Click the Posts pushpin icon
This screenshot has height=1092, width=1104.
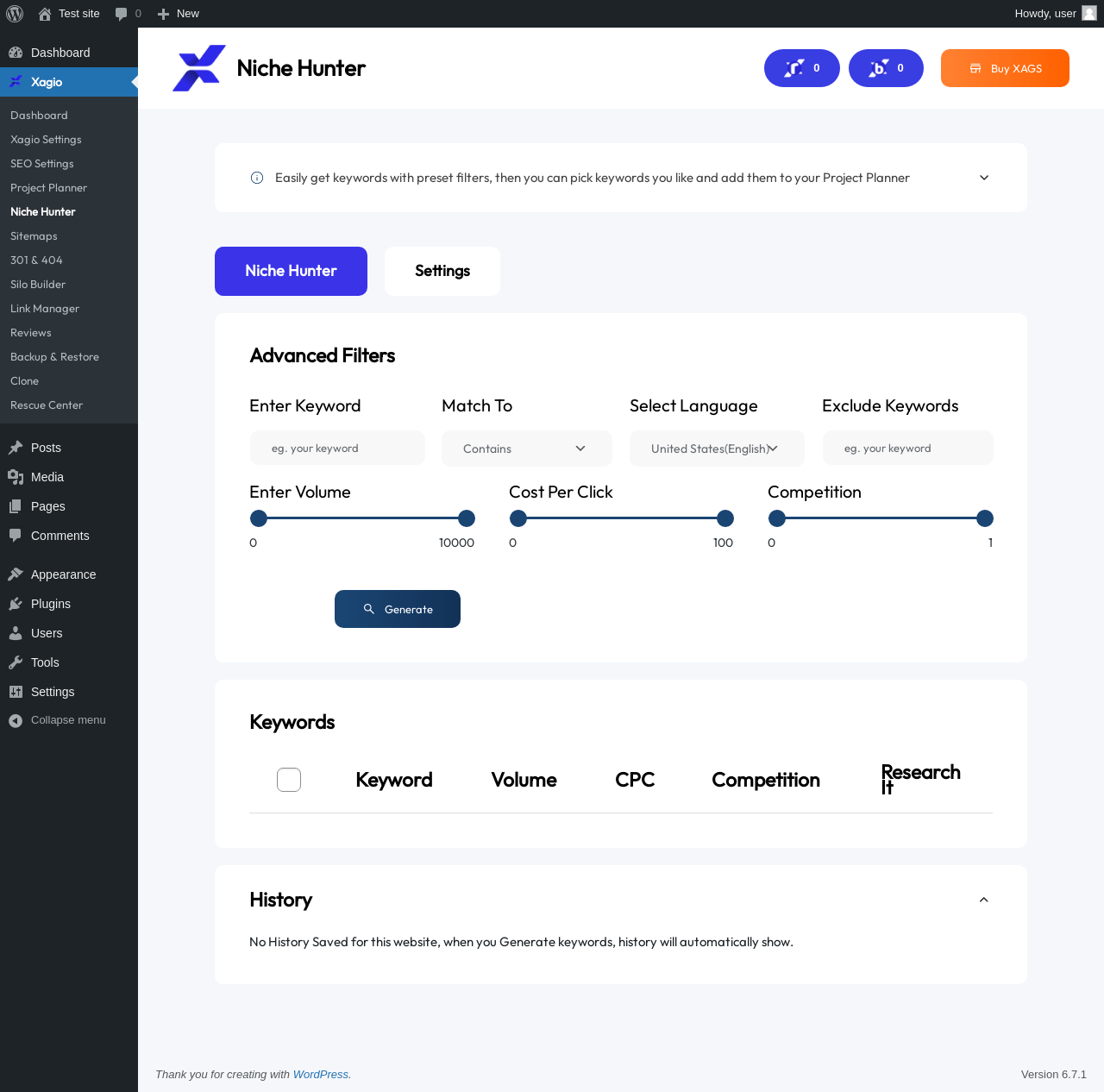(16, 448)
